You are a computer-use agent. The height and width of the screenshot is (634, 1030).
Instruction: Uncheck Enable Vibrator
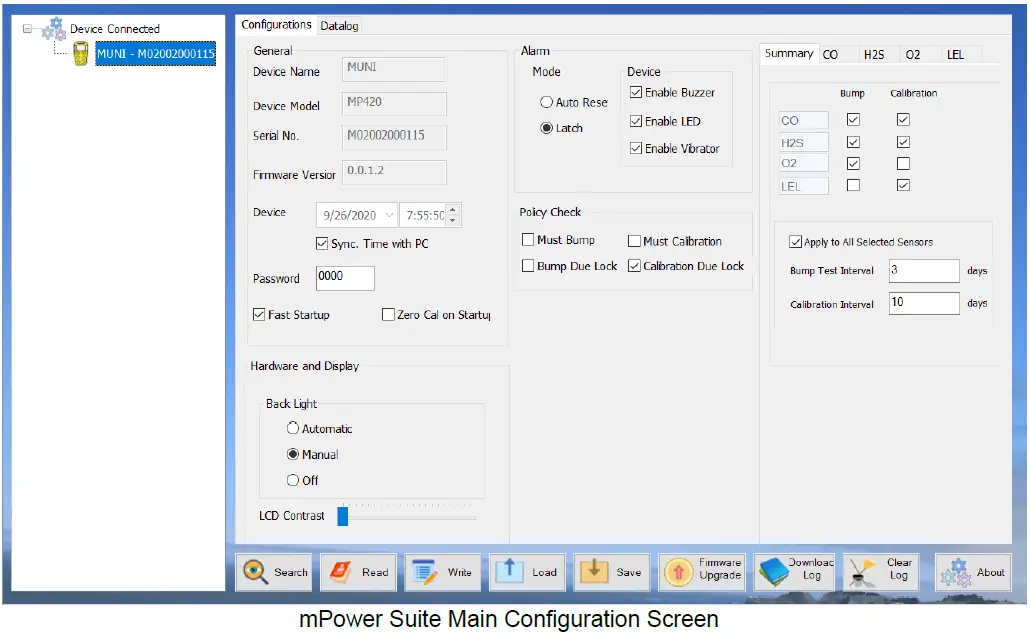tap(636, 148)
